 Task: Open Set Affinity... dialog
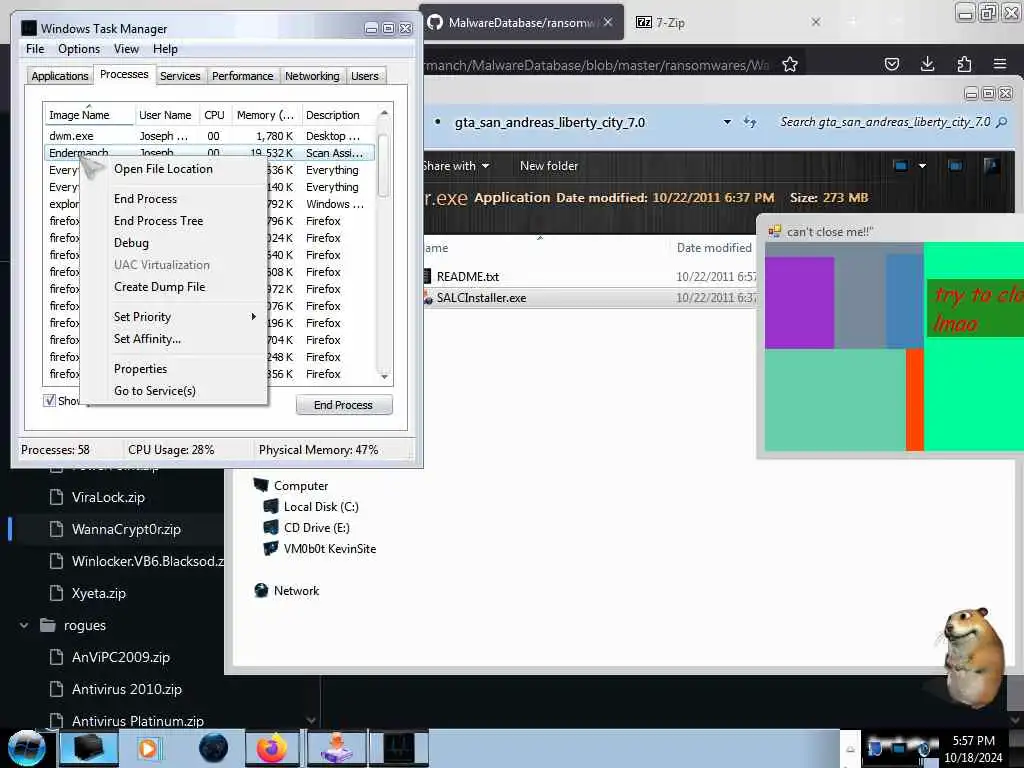click(147, 339)
